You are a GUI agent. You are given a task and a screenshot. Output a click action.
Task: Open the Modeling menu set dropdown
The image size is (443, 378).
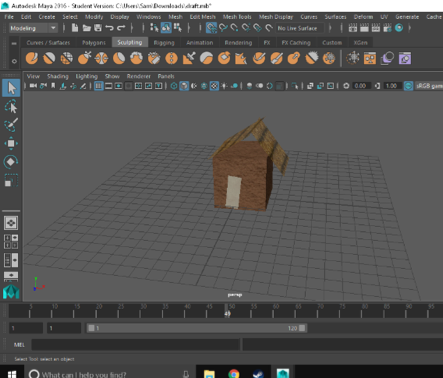[x=33, y=28]
